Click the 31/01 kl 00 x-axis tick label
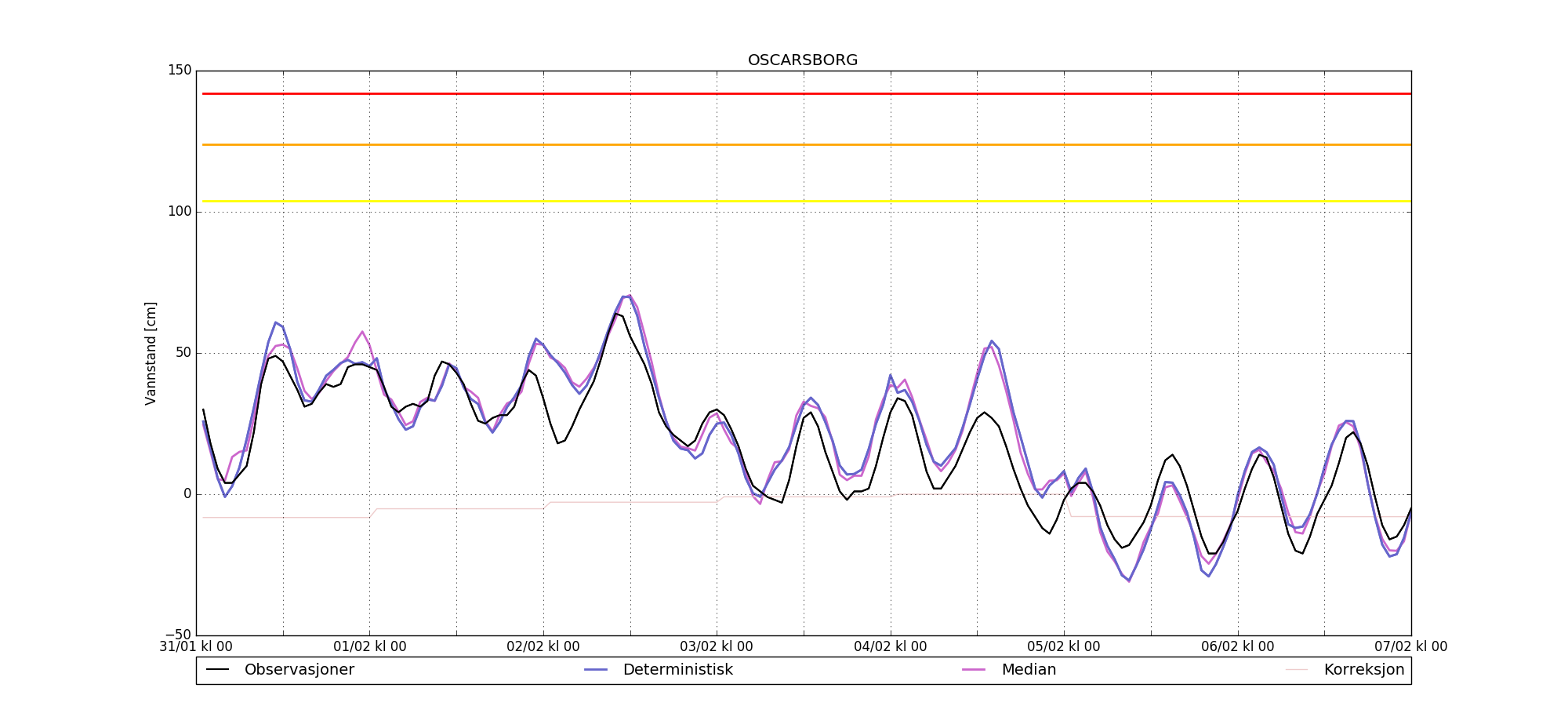The image size is (1568, 706). 196,647
